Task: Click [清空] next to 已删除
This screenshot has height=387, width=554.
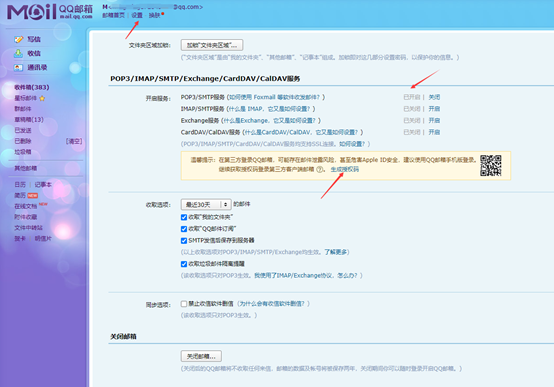Action: (x=74, y=141)
